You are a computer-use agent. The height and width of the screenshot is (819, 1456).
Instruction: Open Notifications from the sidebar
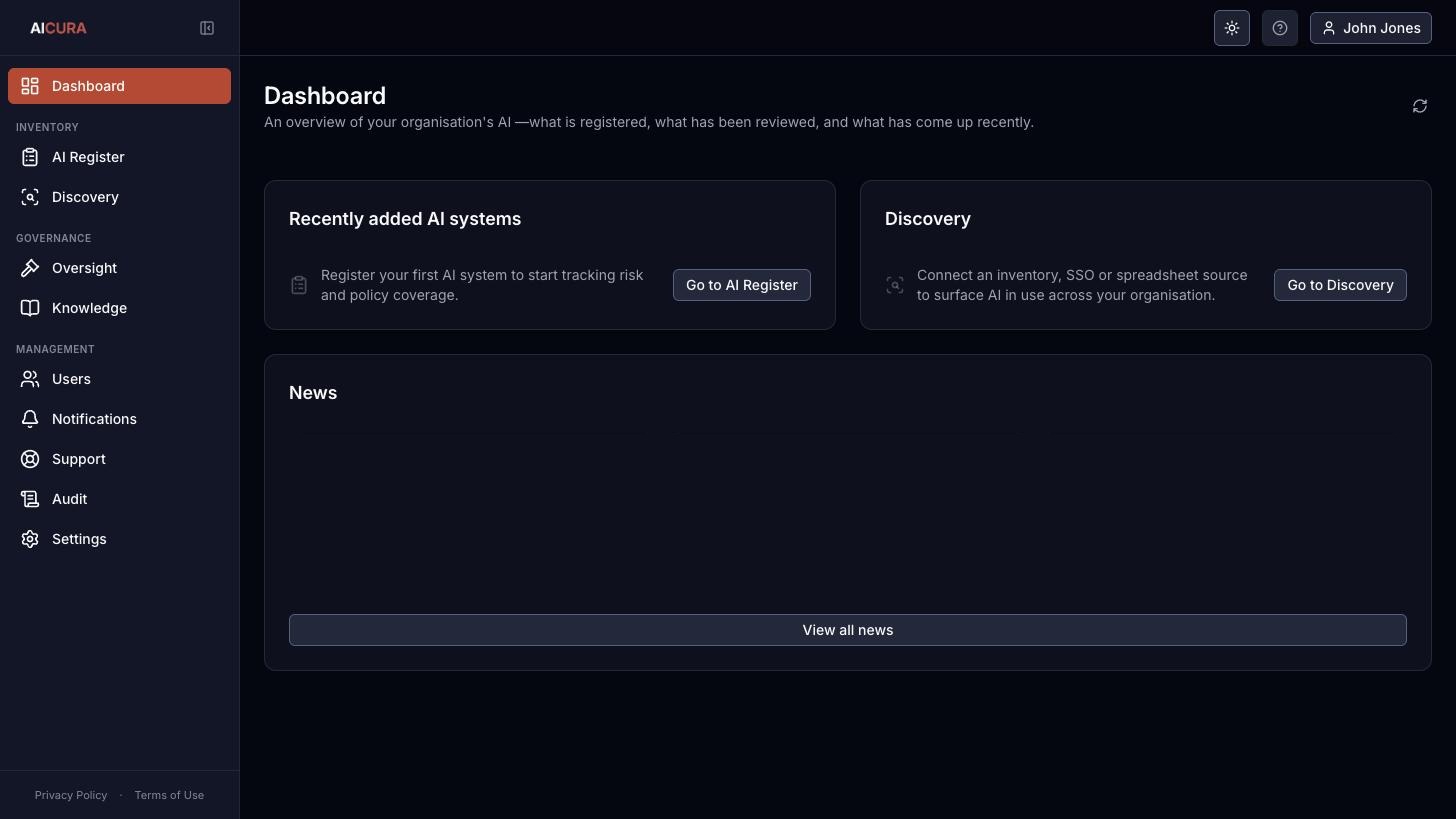(119, 419)
